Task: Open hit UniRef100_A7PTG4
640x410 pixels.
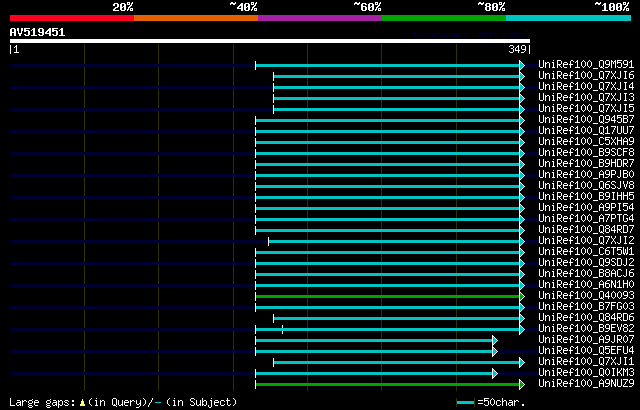Action: tap(586, 219)
